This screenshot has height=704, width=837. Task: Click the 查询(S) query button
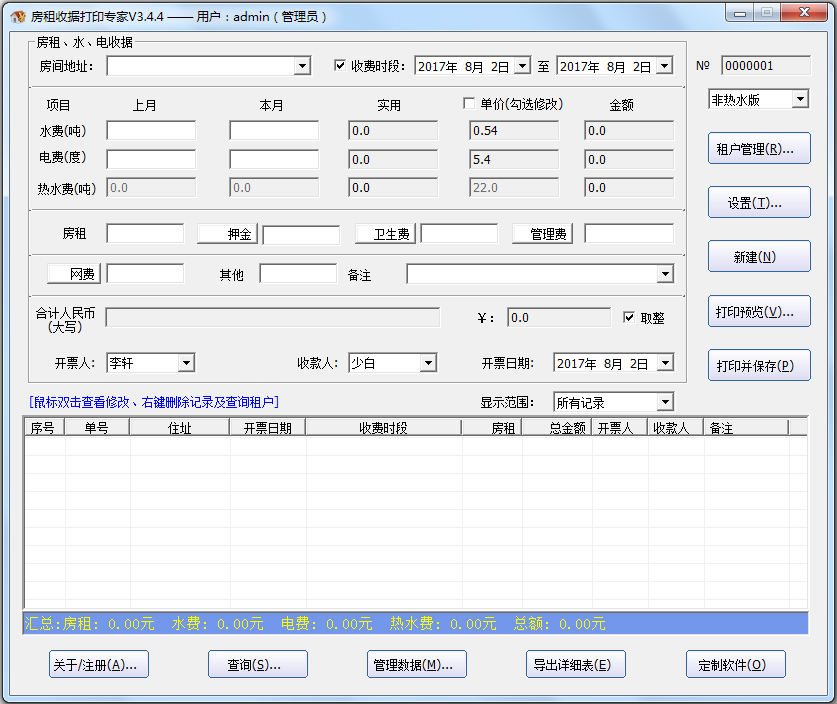coord(257,663)
